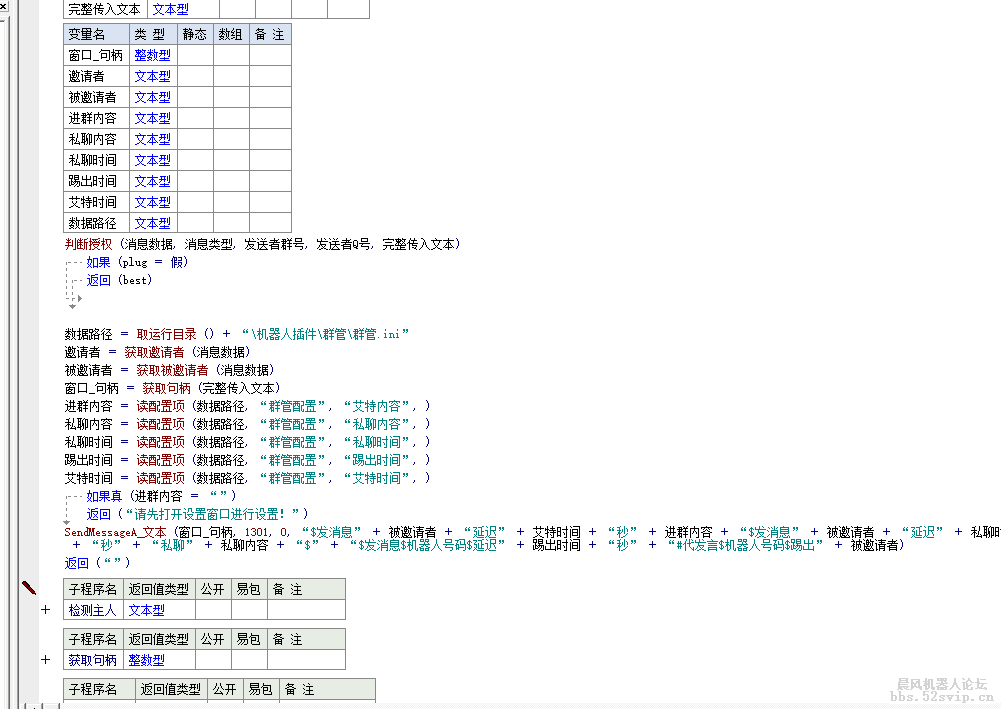Image resolution: width=1001 pixels, height=709 pixels.
Task: Select the 如果真 (进群内容 = "") line
Action: 158,496
